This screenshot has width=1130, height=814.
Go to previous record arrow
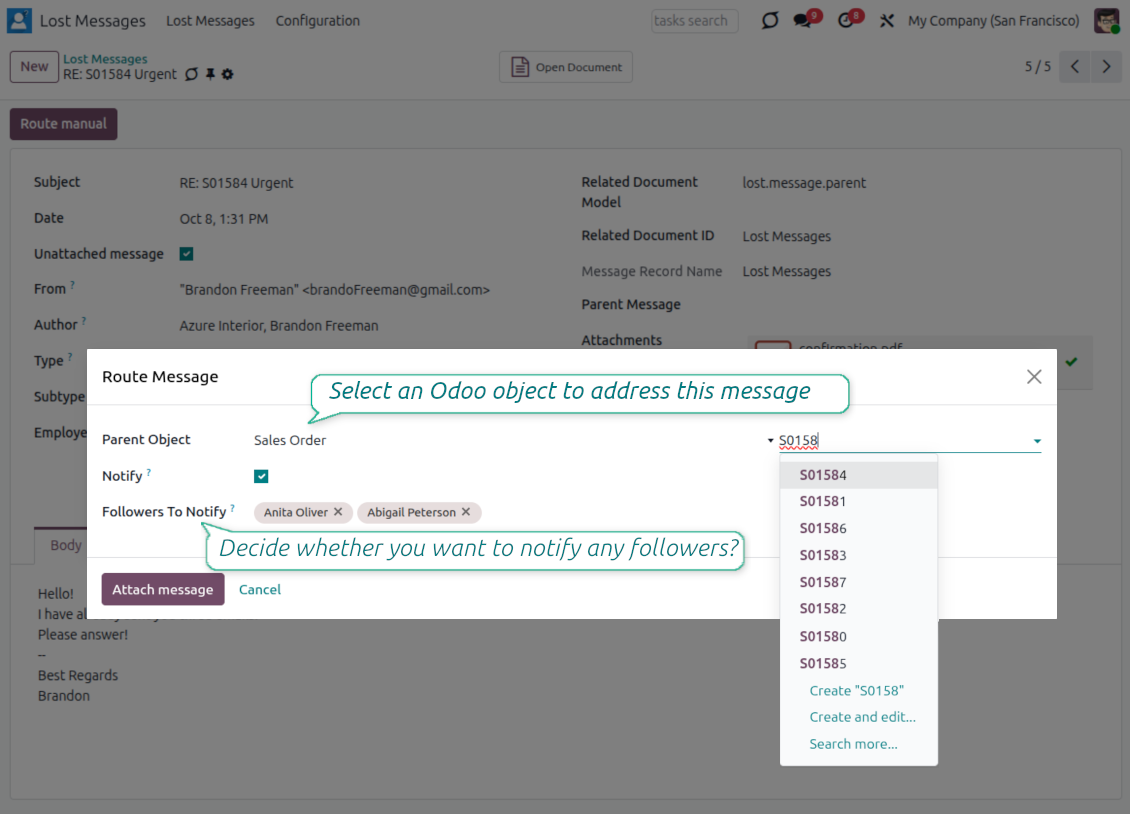1075,67
